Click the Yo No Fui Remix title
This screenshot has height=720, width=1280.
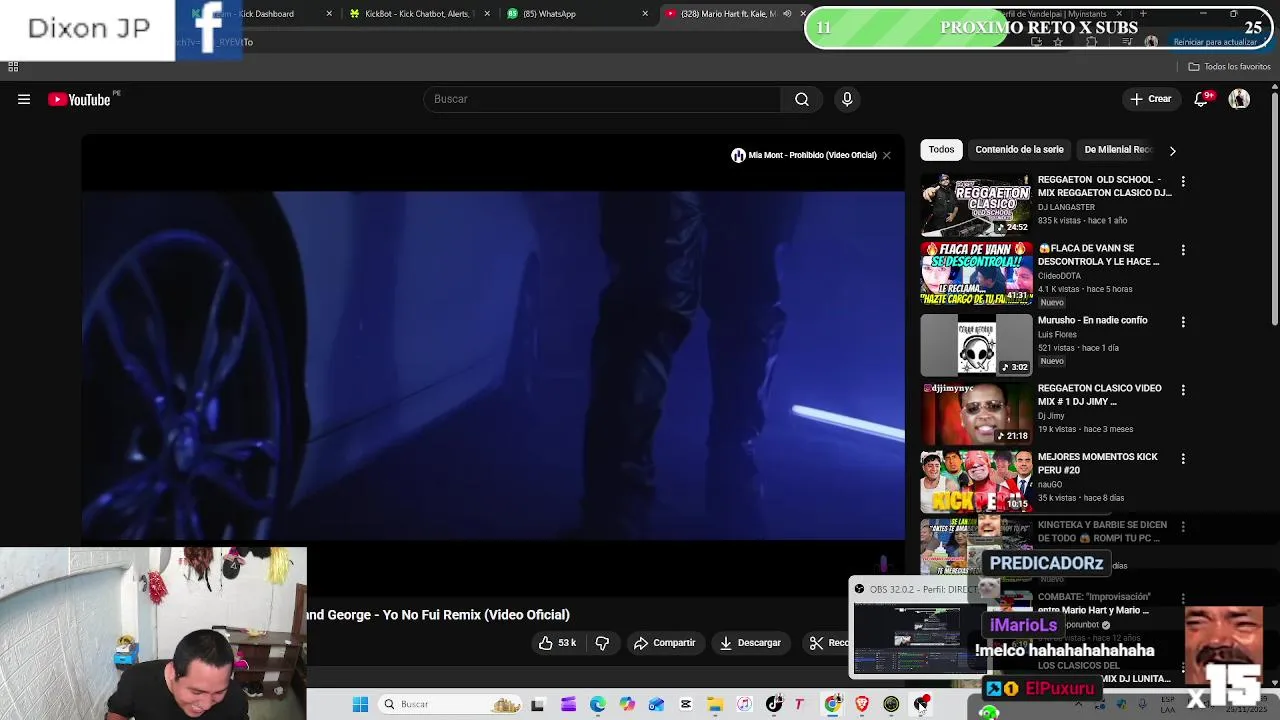pos(438,615)
